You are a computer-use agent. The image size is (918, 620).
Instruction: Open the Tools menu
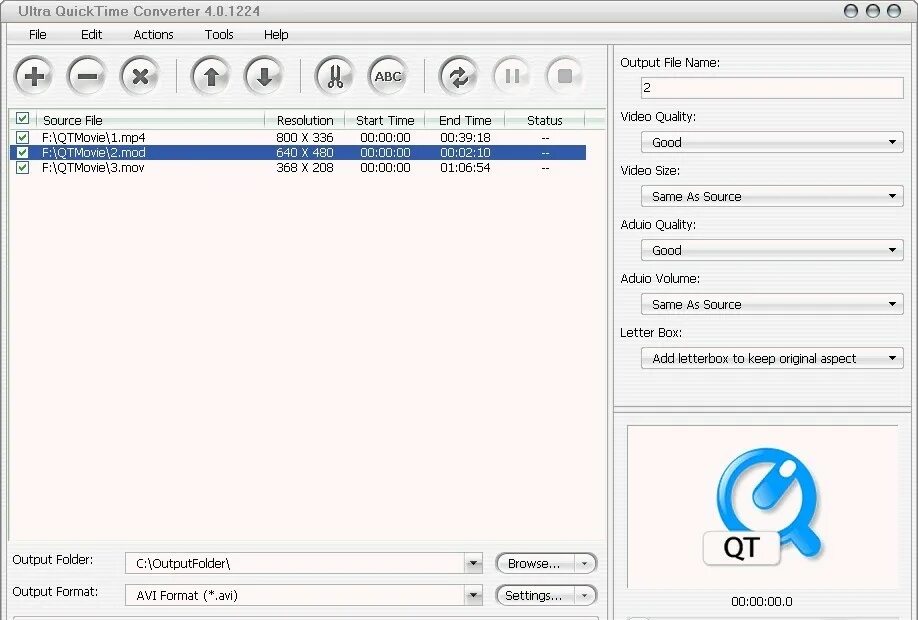click(x=219, y=35)
